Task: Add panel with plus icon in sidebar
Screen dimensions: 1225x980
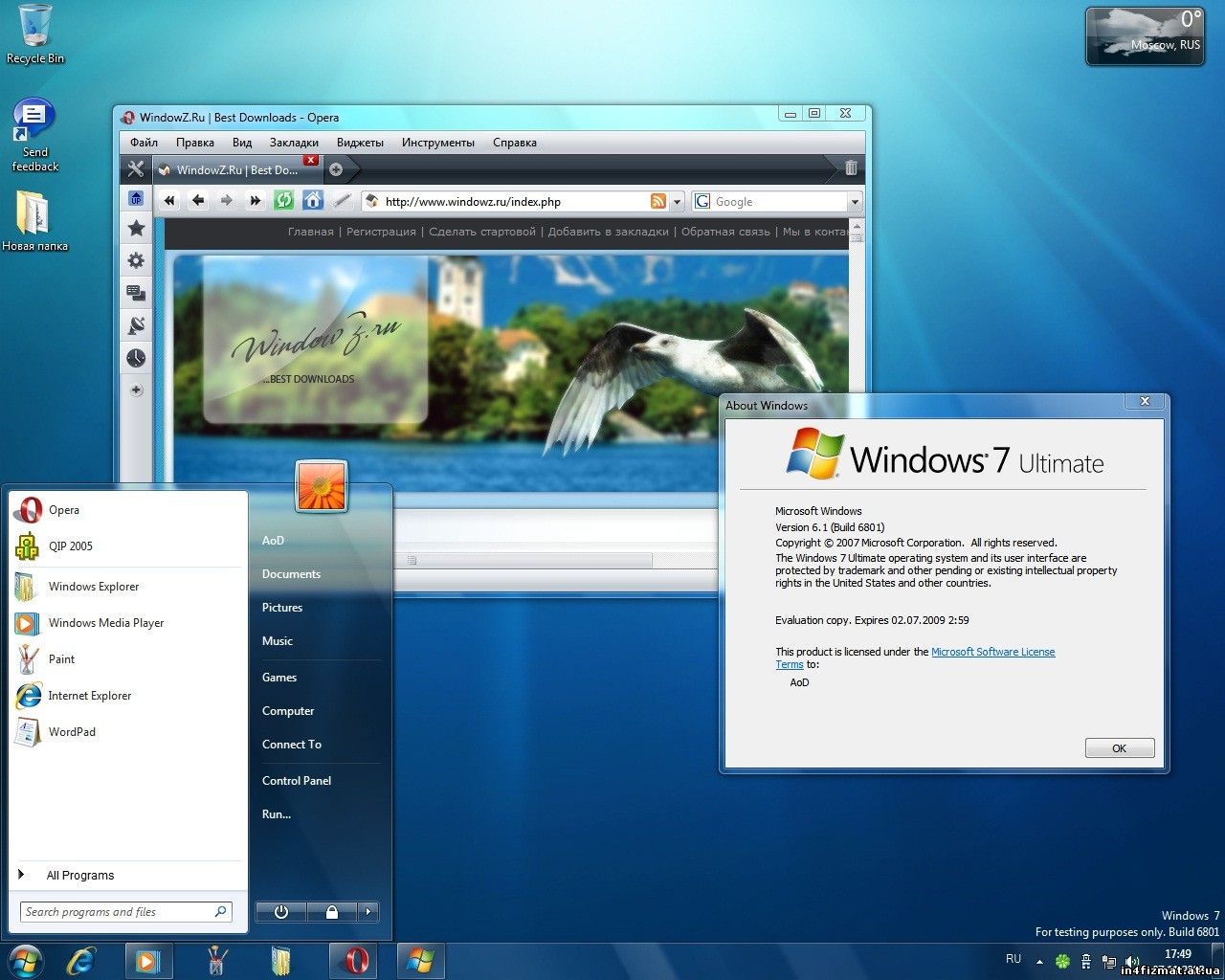Action: 136,390
